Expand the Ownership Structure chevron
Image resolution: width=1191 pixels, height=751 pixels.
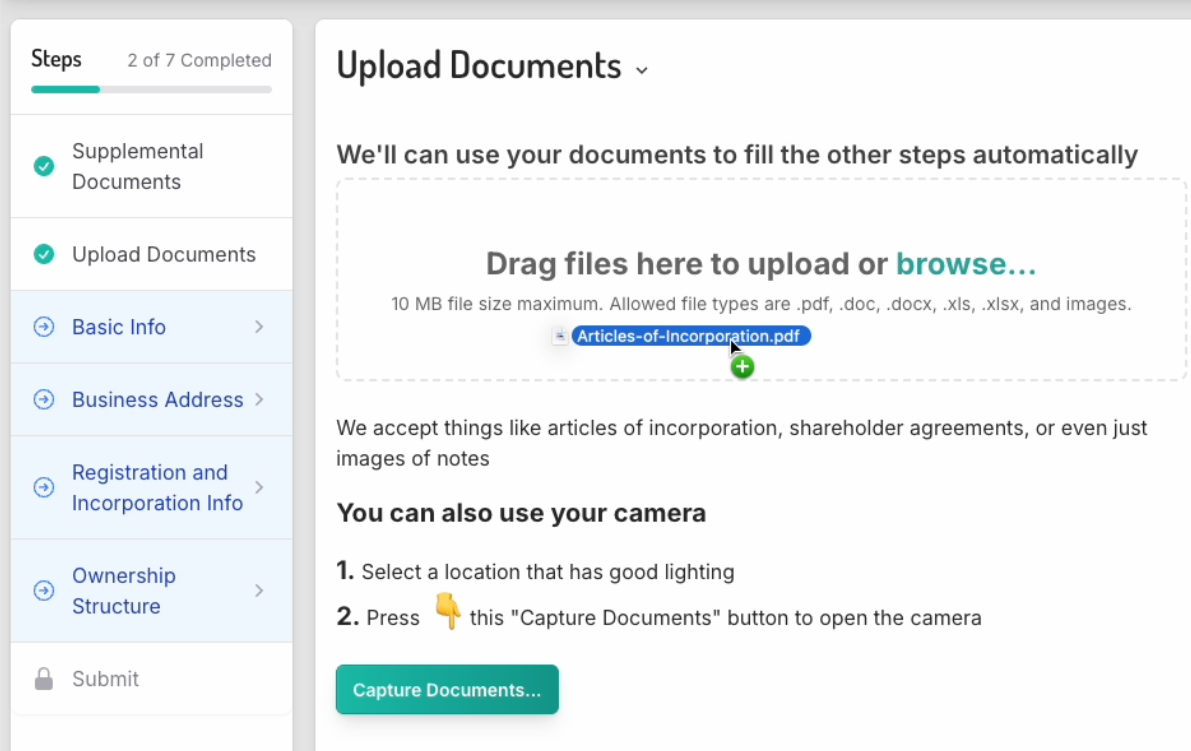[259, 591]
